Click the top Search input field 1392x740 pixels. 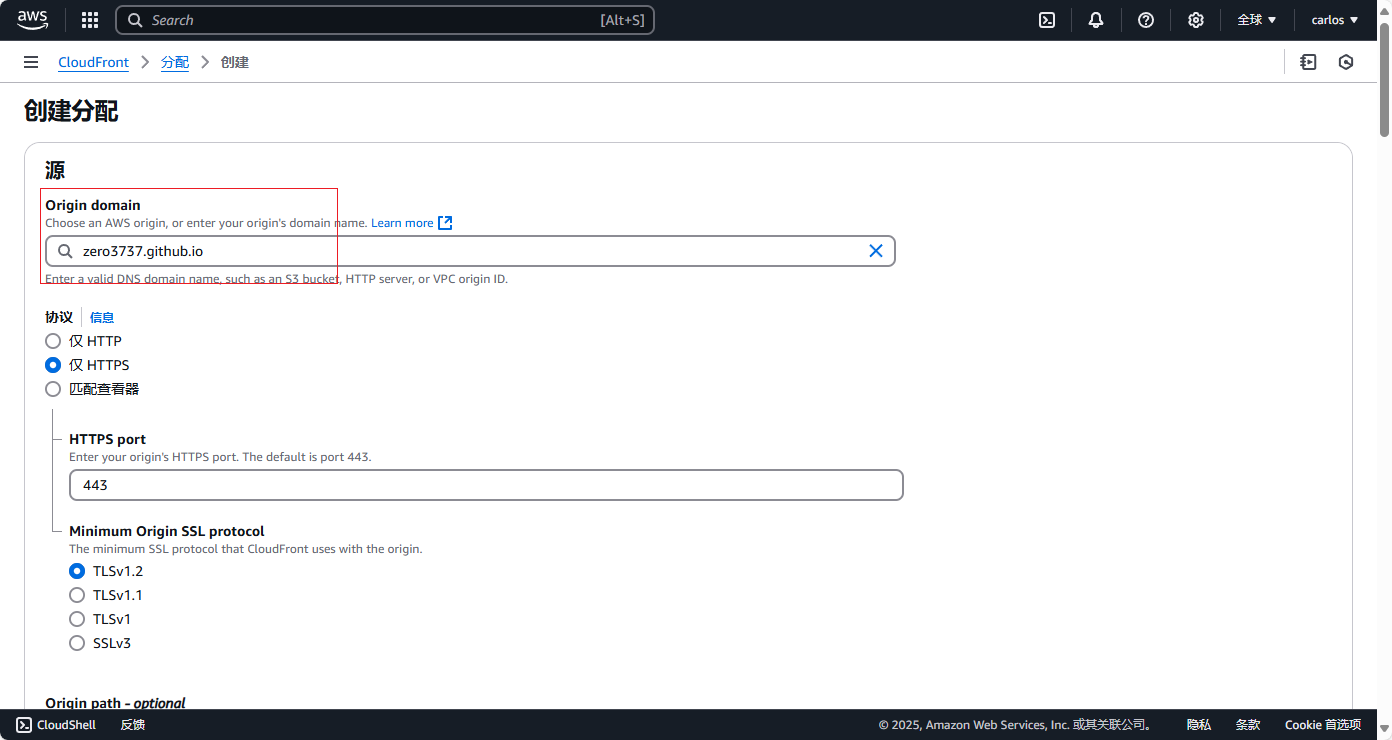(x=385, y=20)
